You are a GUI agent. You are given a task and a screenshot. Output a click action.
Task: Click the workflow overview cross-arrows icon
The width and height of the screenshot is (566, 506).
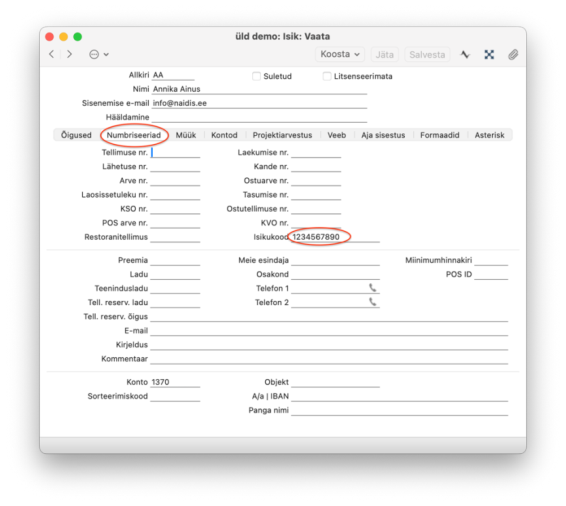[489, 54]
